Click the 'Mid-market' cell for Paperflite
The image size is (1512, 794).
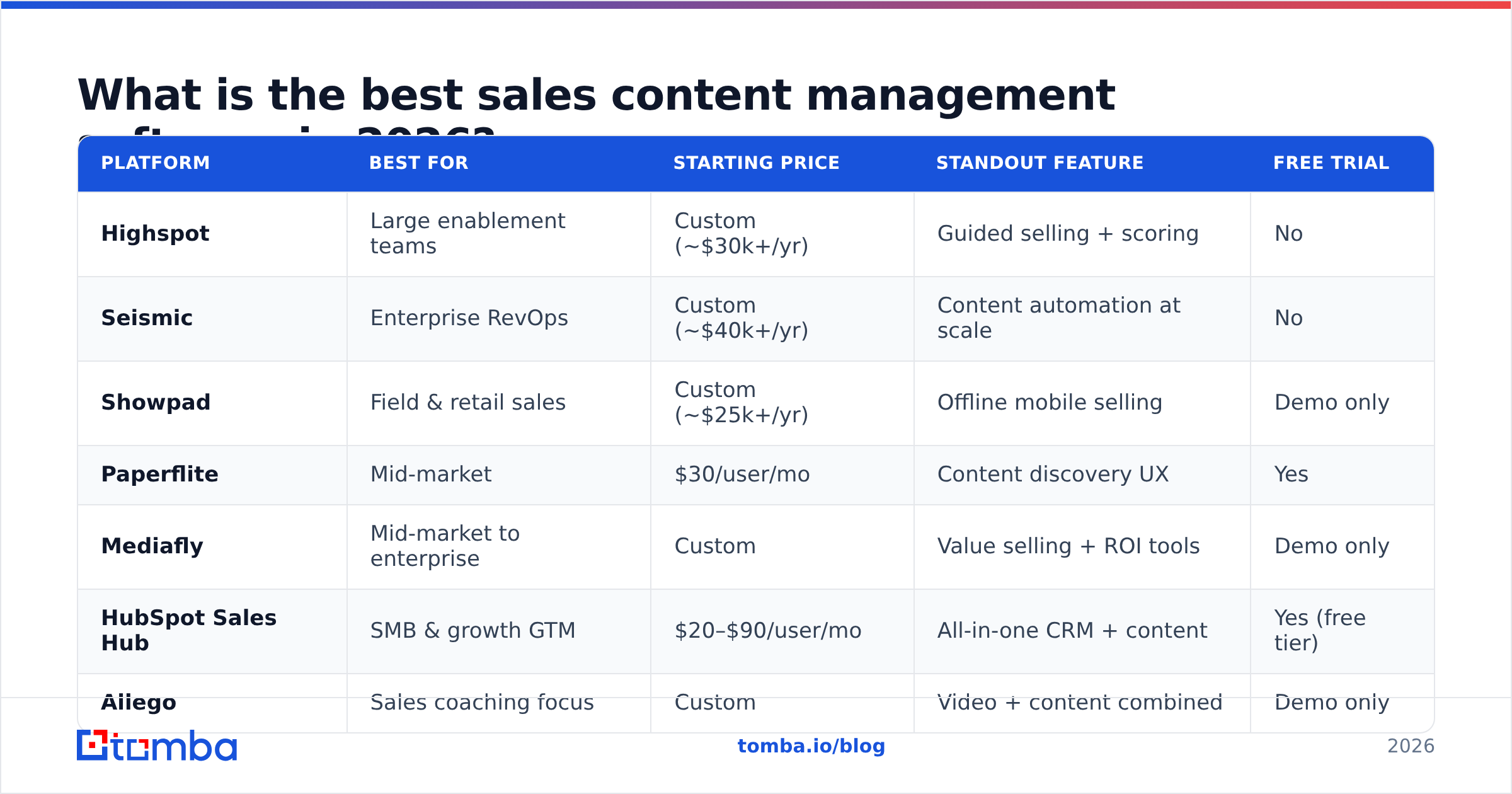tap(499, 475)
